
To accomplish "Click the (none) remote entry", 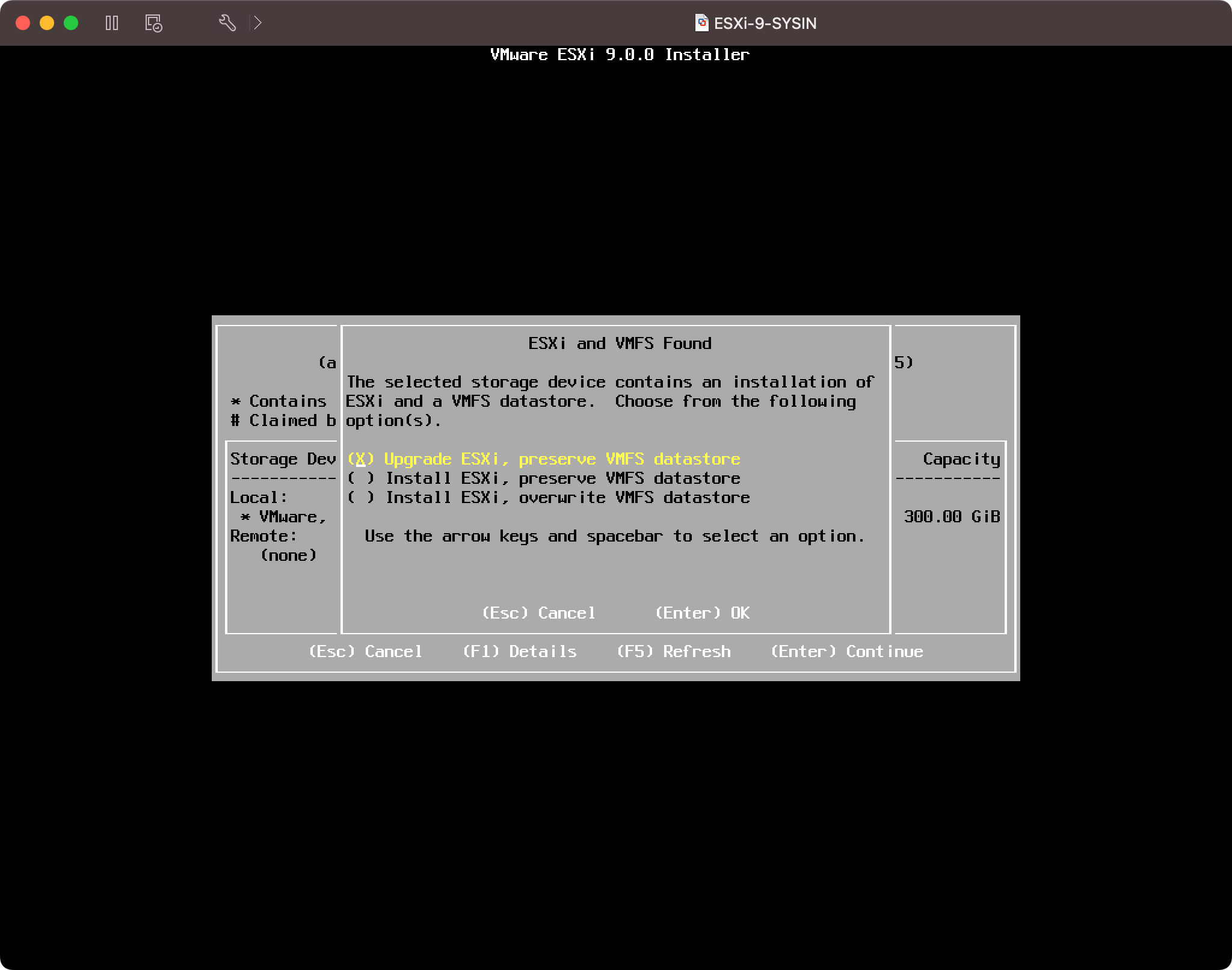I will [288, 555].
